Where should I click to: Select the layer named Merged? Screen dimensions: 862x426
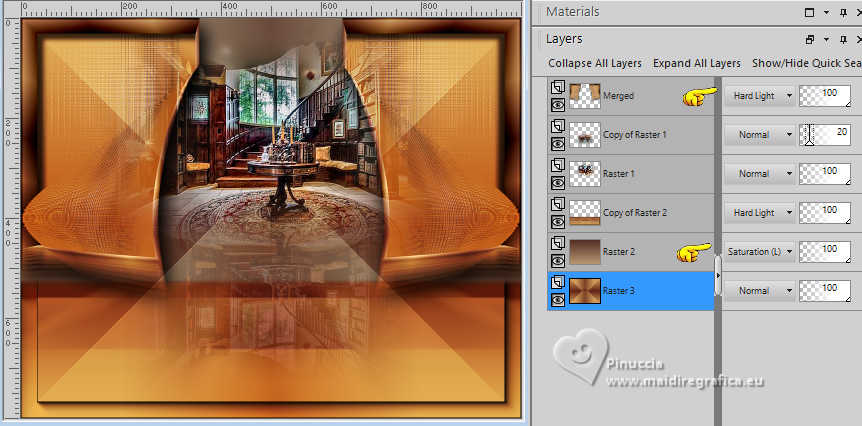pyautogui.click(x=618, y=96)
